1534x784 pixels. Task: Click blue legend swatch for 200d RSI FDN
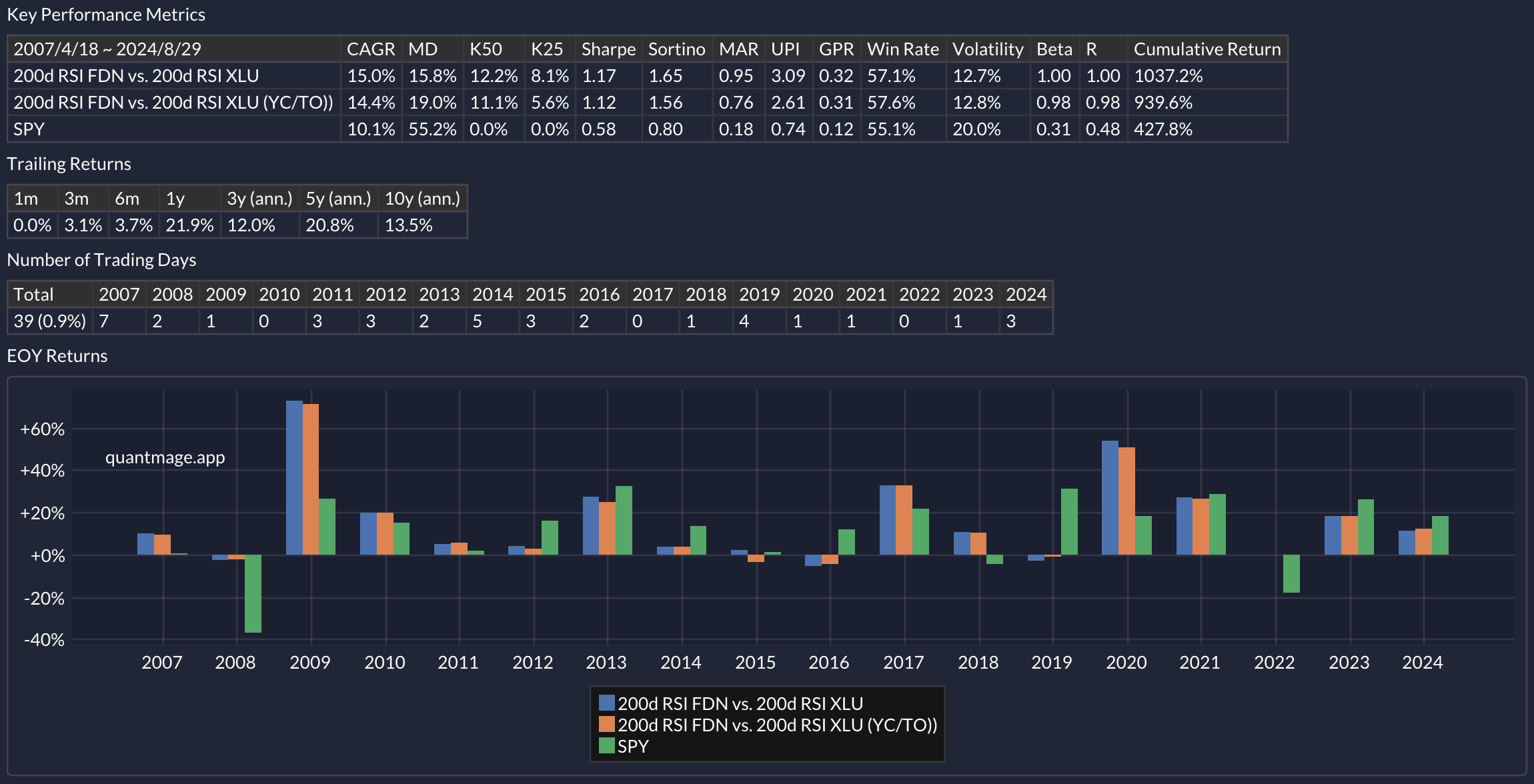[606, 703]
